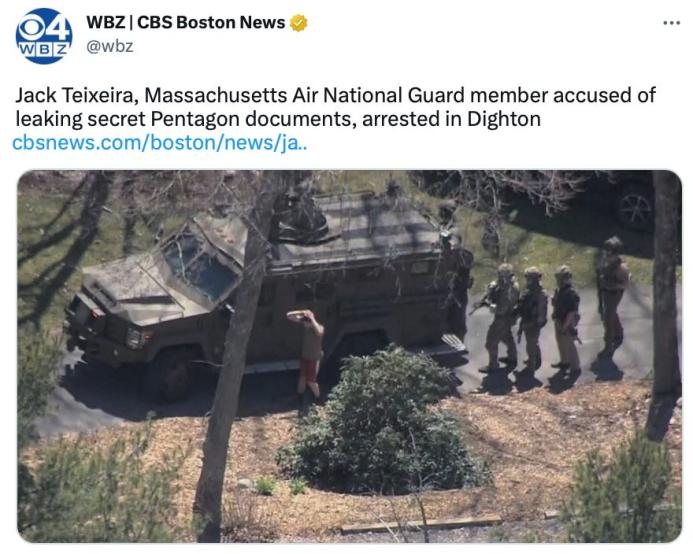Open the @wbz handle
This screenshot has height=554, width=693.
point(110,46)
